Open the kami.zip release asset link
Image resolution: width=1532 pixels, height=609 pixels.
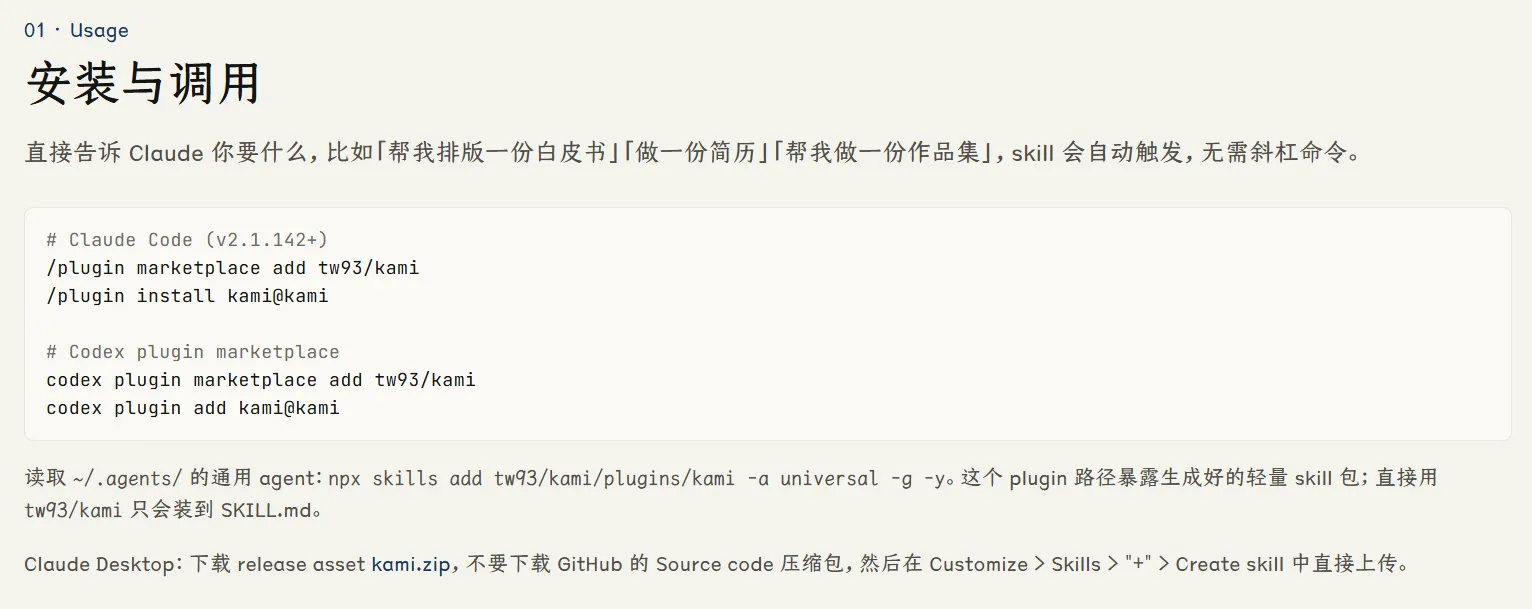[411, 564]
